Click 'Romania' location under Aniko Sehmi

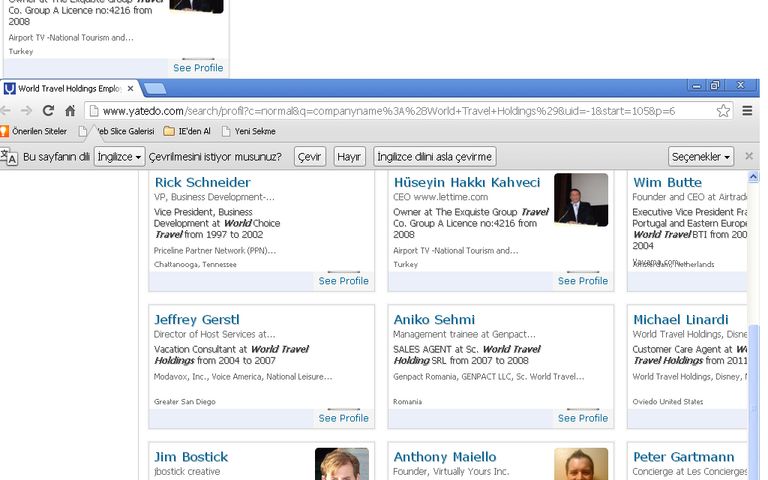tap(407, 402)
